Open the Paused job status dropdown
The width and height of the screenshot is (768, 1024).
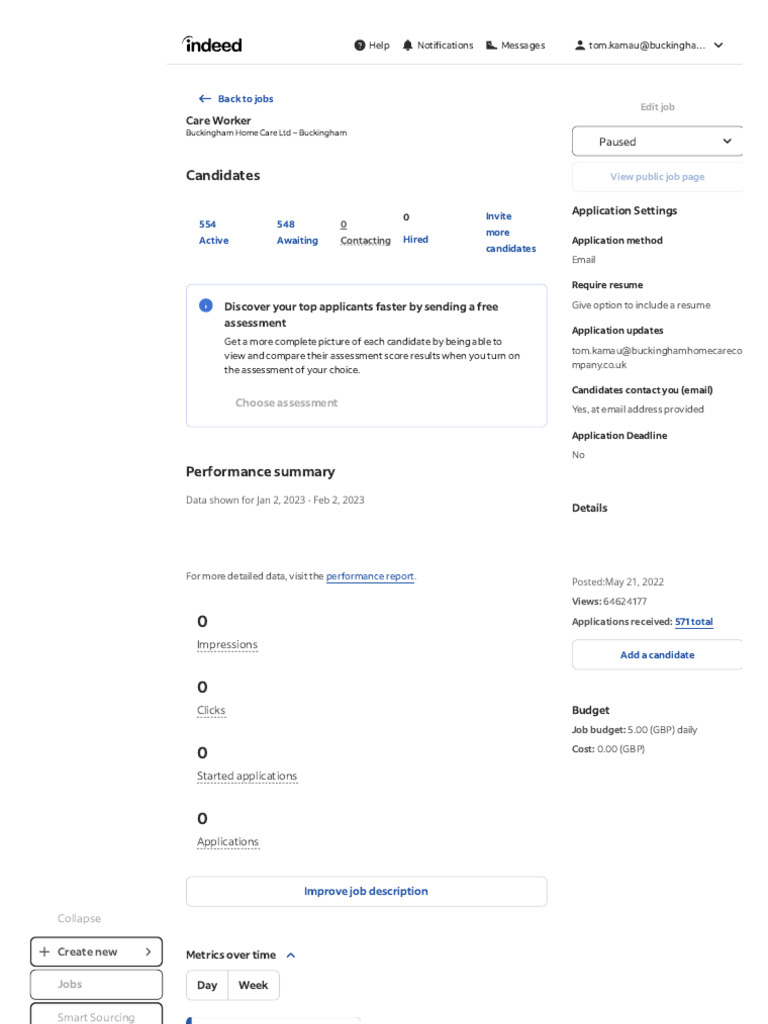coord(657,141)
